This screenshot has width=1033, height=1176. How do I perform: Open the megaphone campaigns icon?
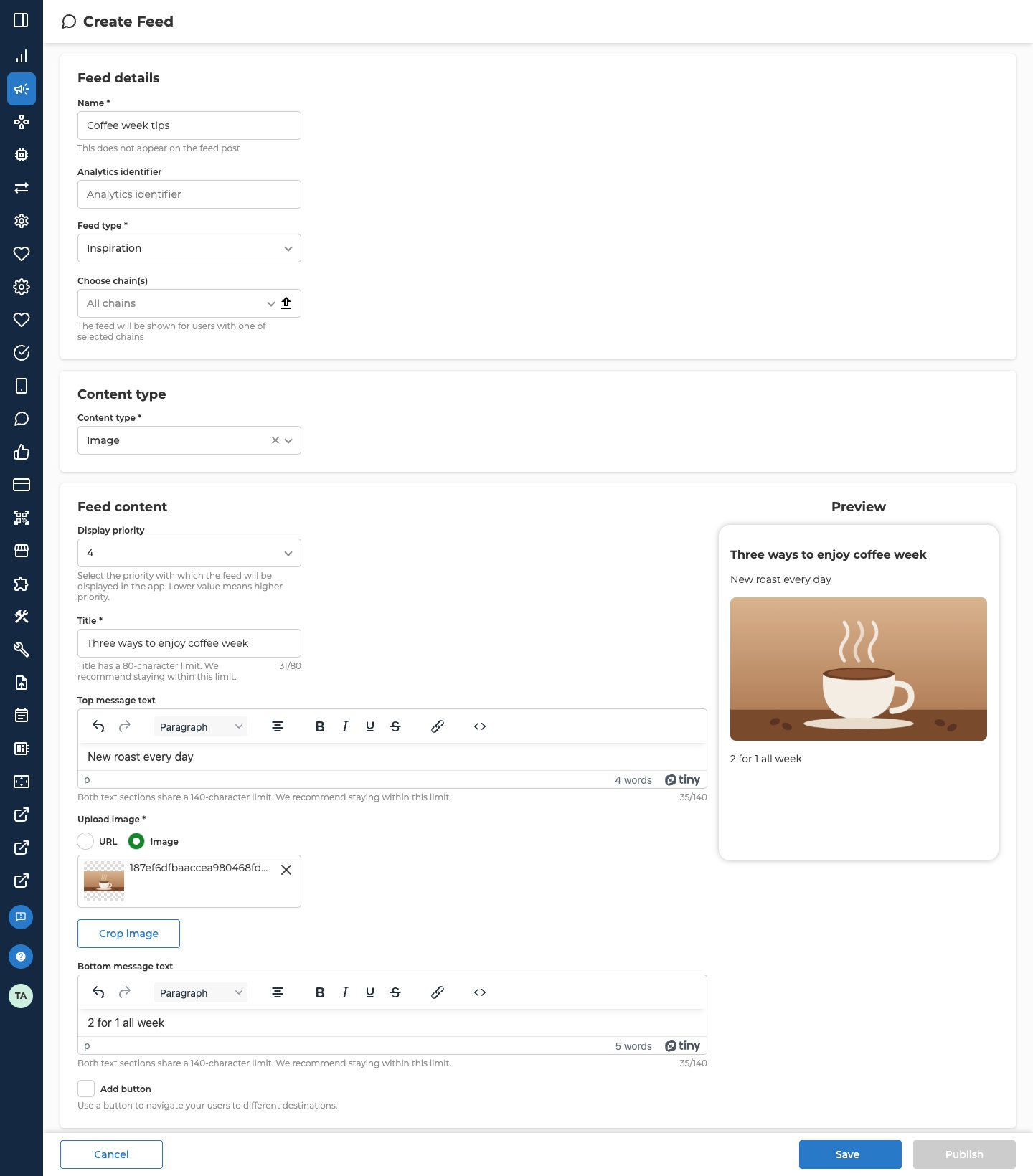[22, 89]
